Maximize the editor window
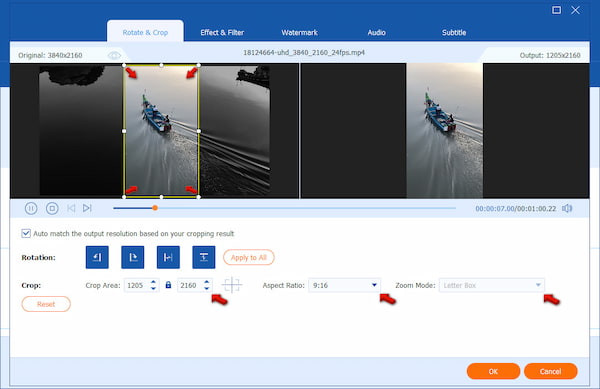600x389 pixels. pyautogui.click(x=556, y=10)
